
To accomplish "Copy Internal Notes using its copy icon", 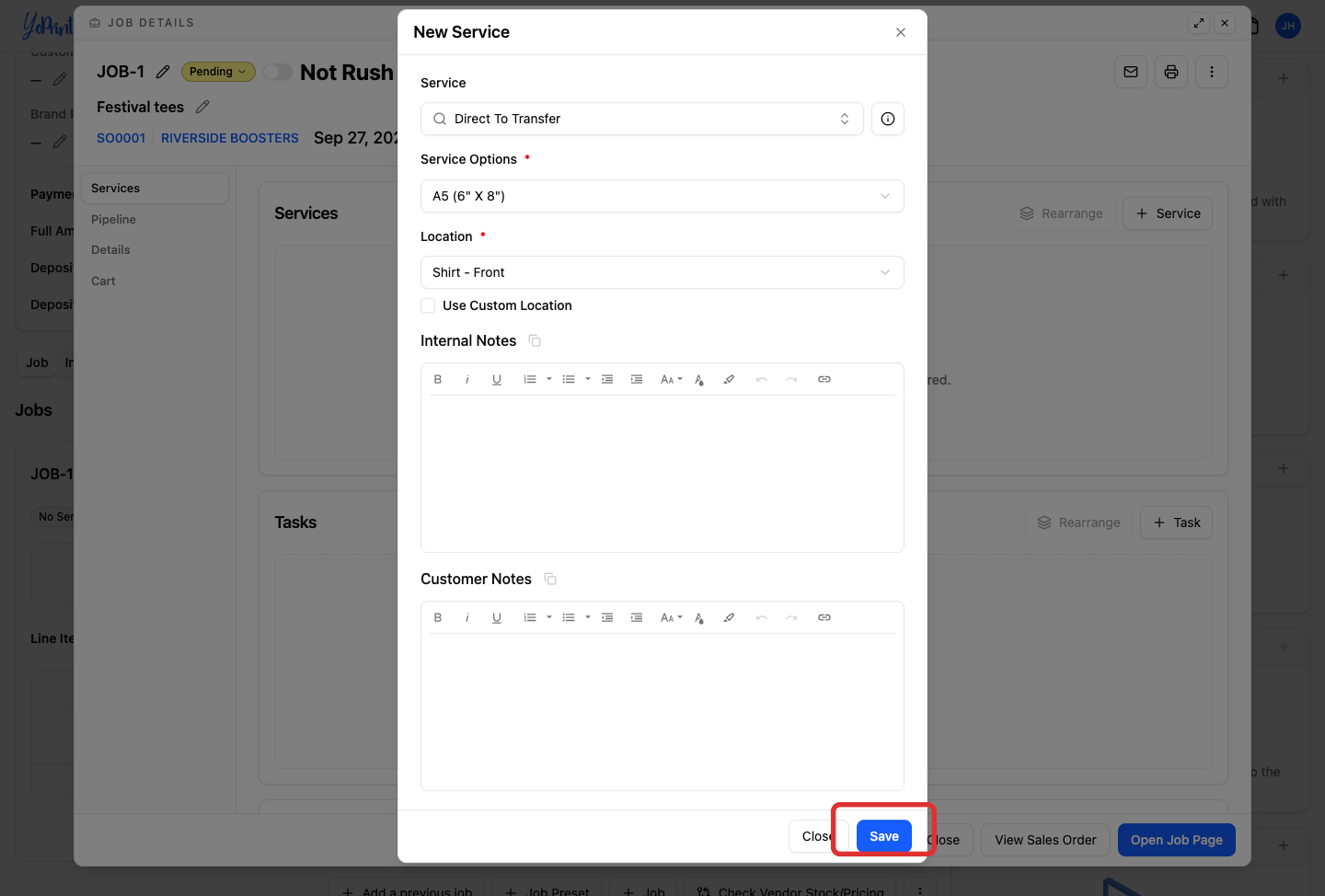I will (535, 341).
